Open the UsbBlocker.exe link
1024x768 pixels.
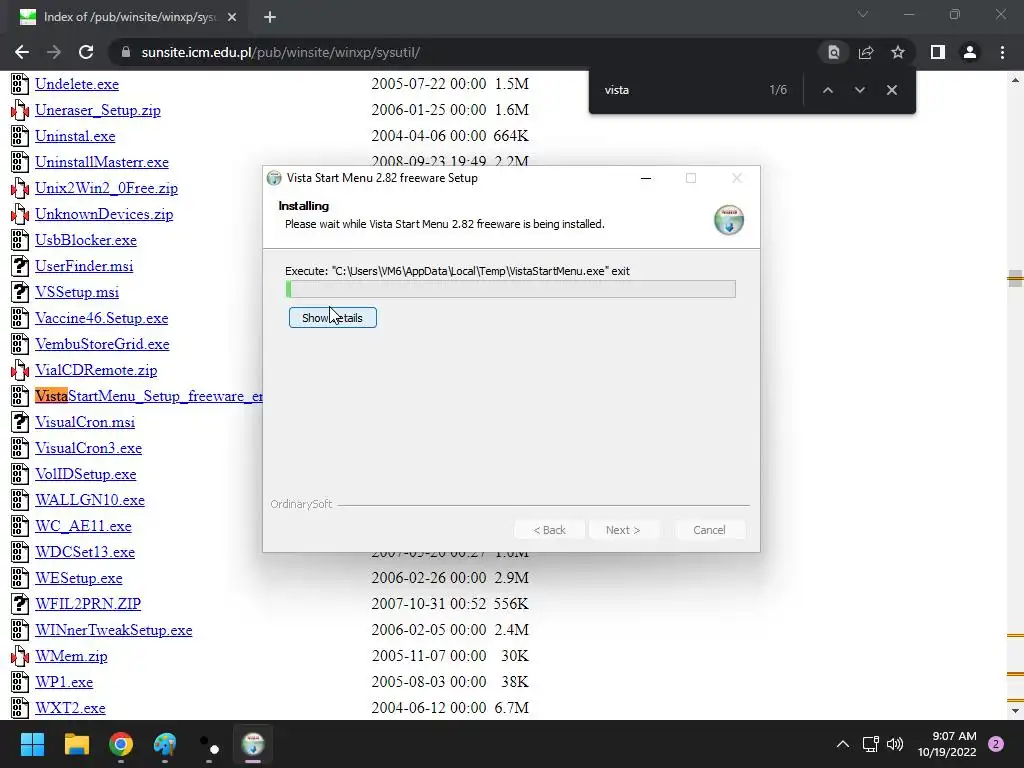86,240
